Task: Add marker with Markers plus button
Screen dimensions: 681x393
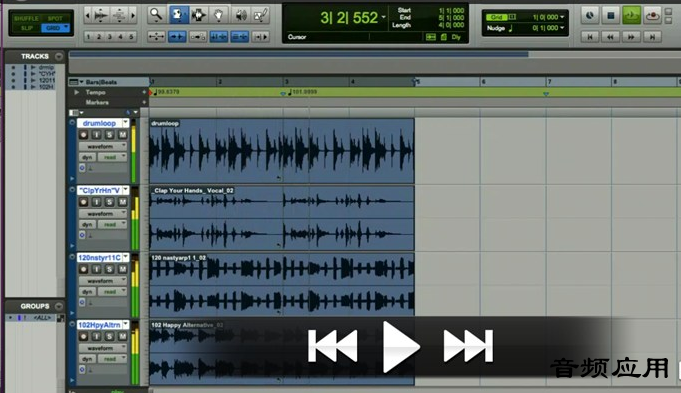Action: [144, 102]
